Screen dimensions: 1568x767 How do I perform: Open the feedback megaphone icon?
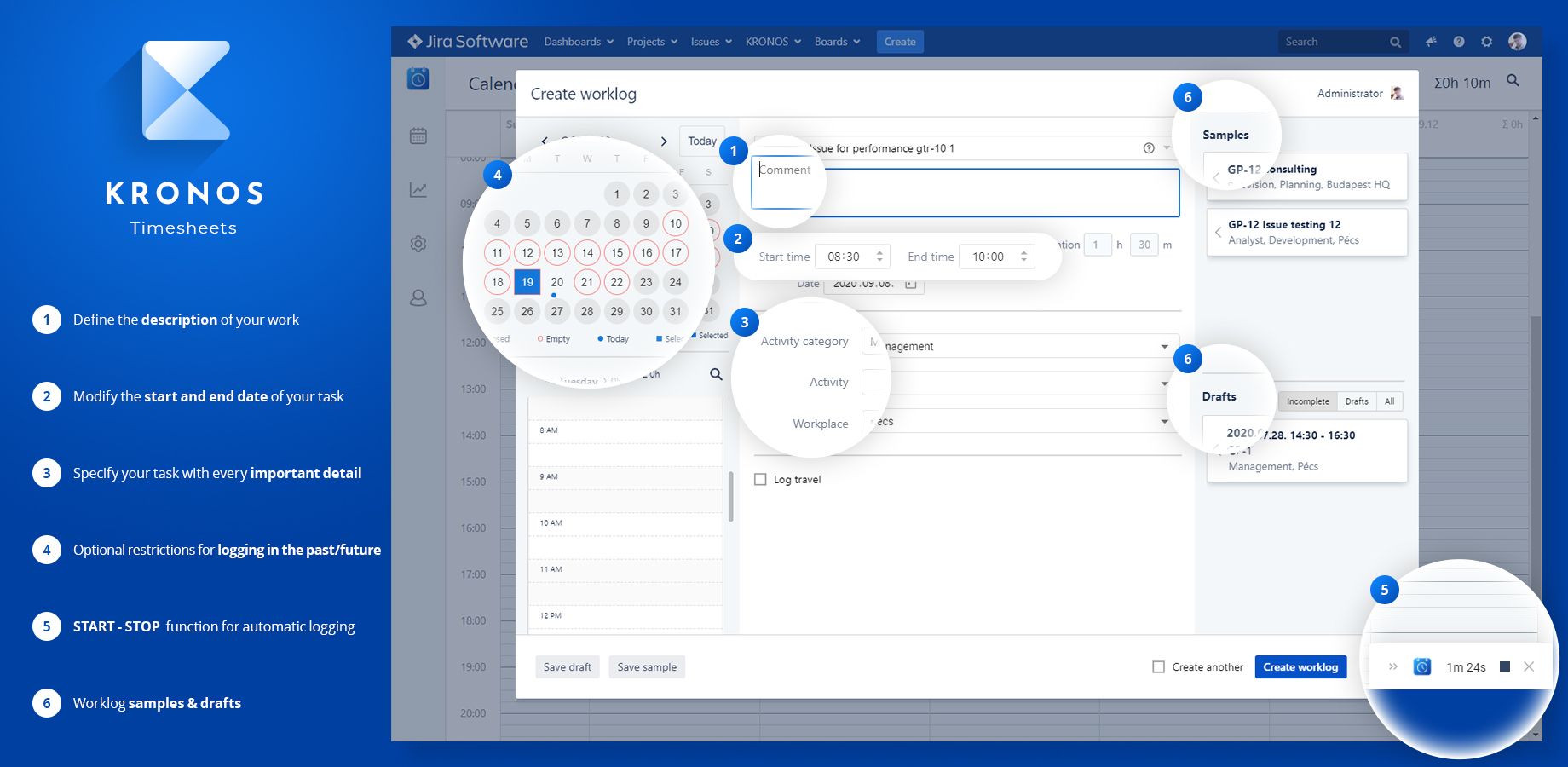pyautogui.click(x=1431, y=42)
